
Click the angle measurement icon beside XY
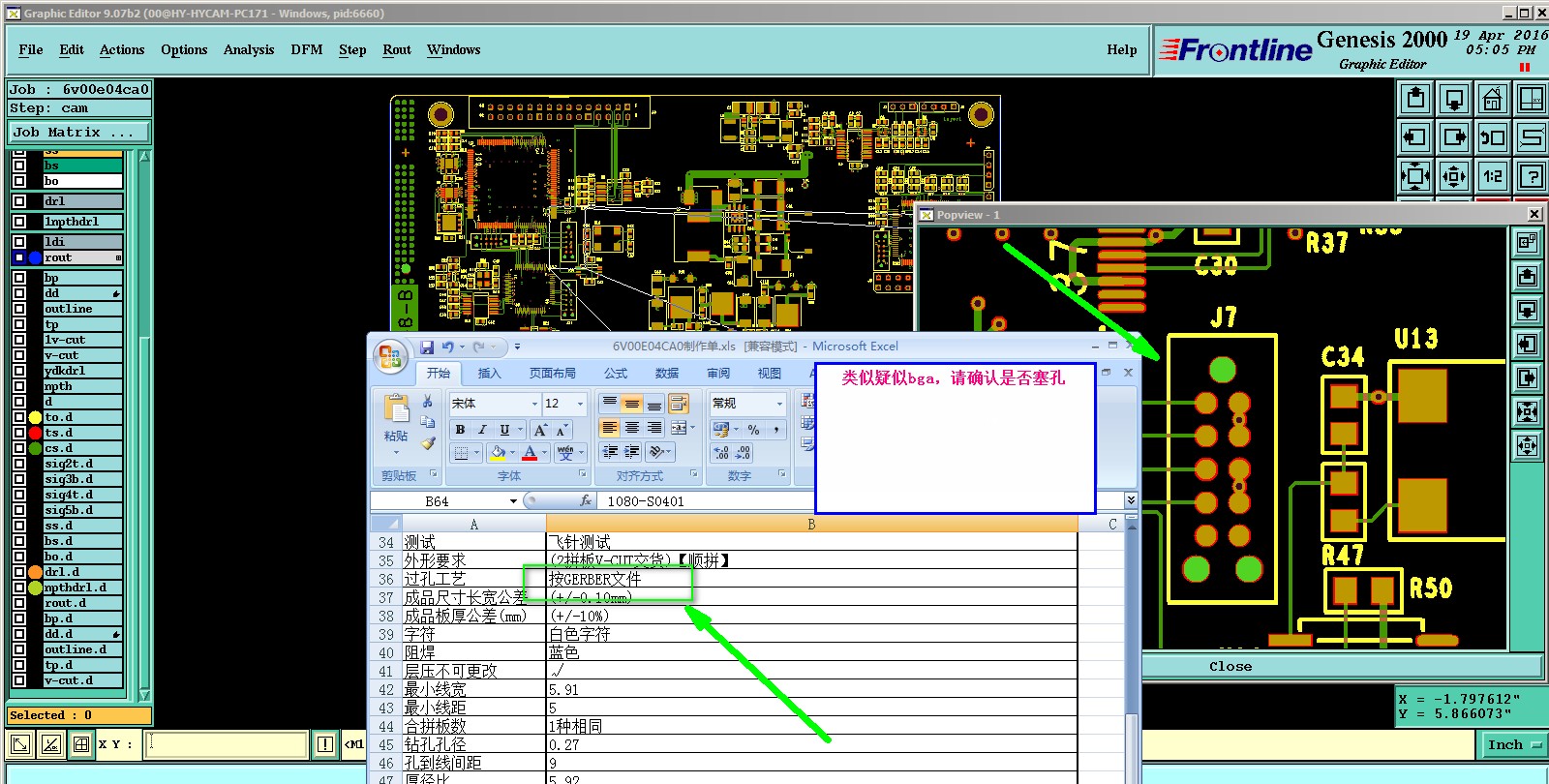(x=51, y=744)
